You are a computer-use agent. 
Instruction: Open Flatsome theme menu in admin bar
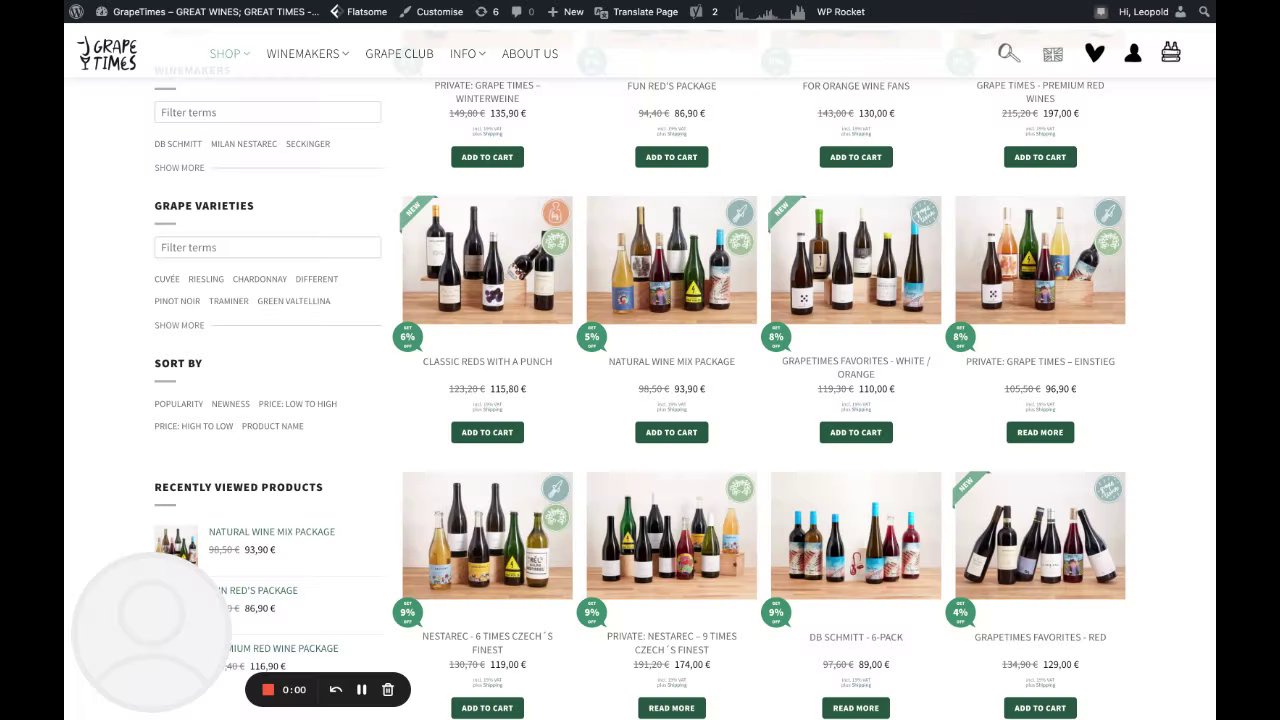[x=359, y=12]
